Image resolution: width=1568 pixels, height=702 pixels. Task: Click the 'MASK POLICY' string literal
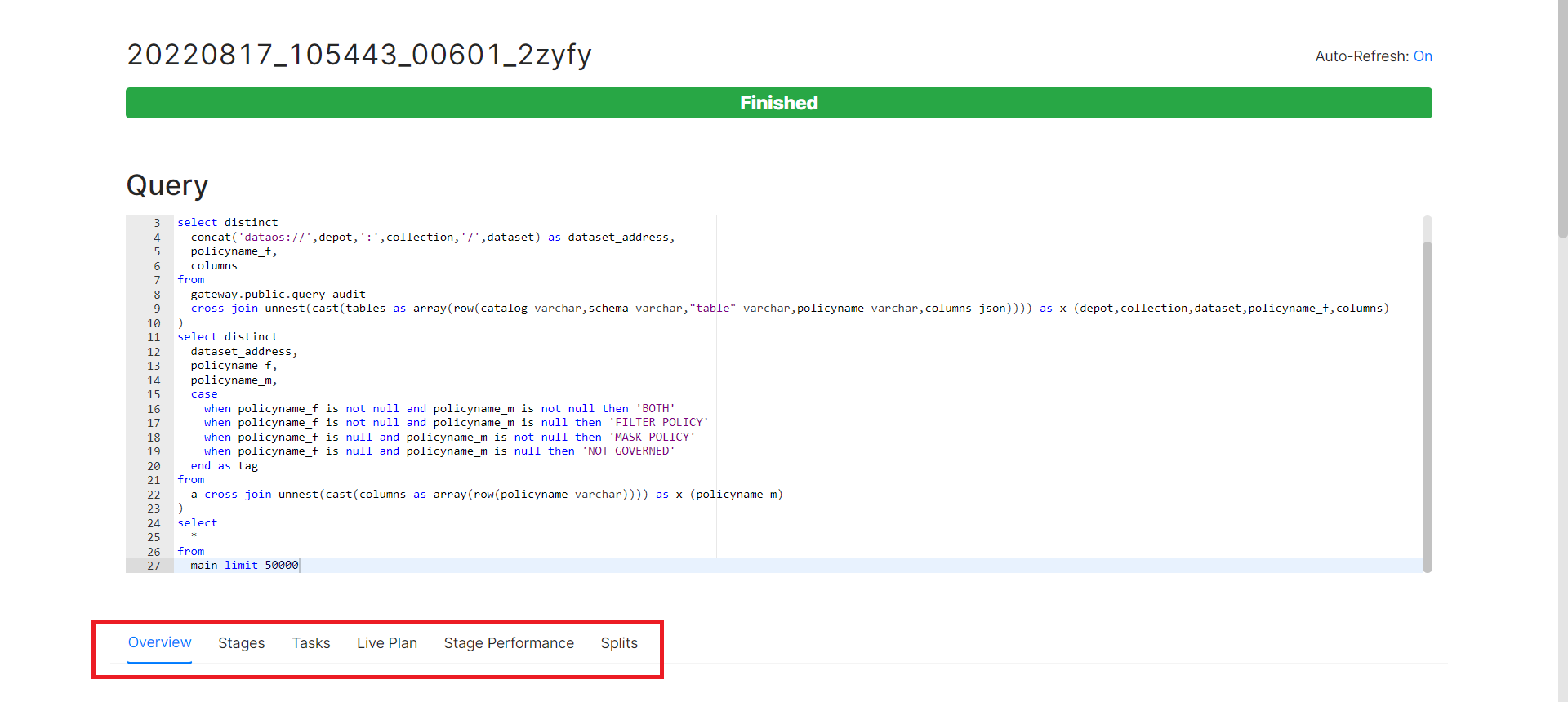(653, 438)
